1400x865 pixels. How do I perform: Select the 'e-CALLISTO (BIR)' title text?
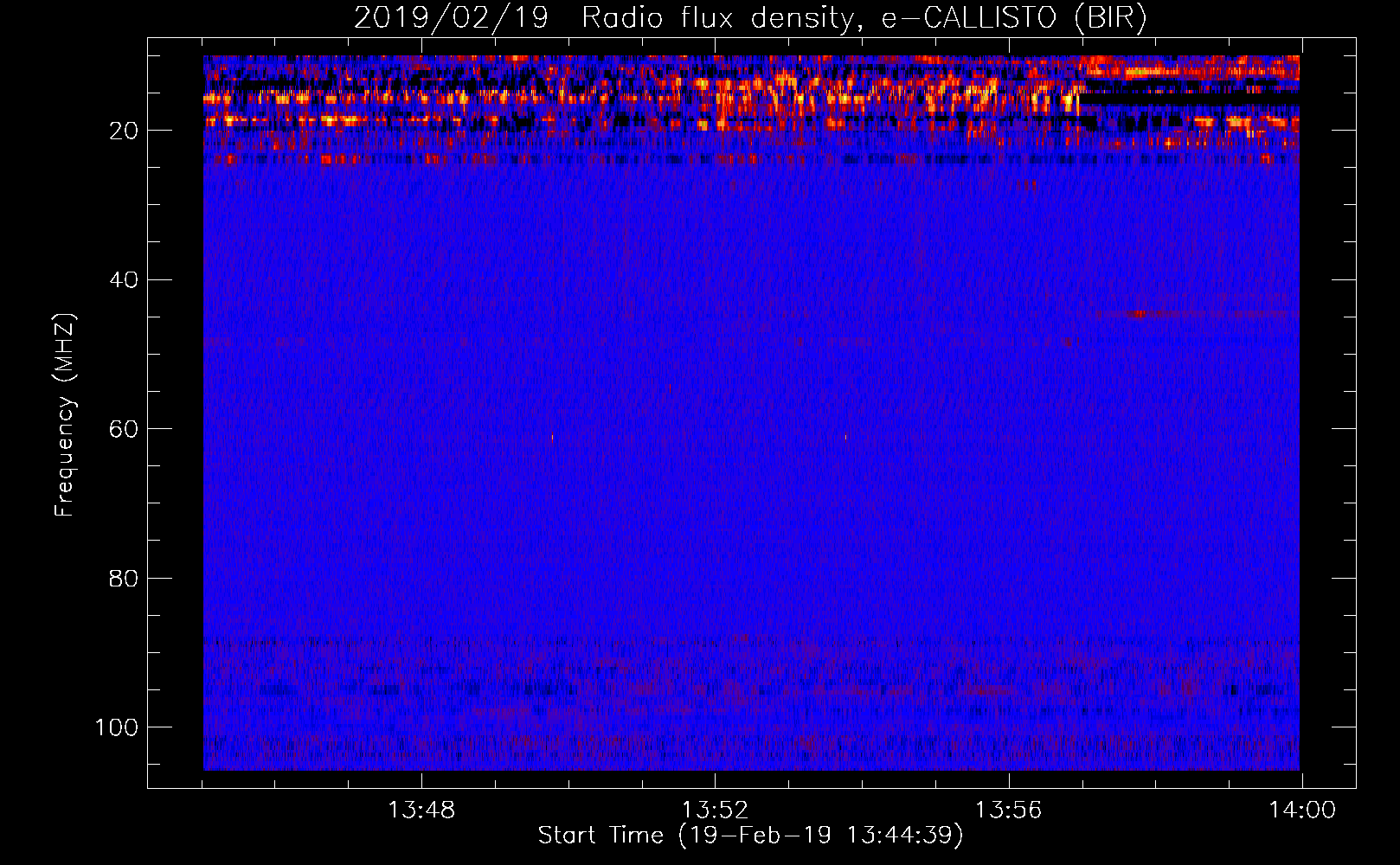coord(1014,18)
